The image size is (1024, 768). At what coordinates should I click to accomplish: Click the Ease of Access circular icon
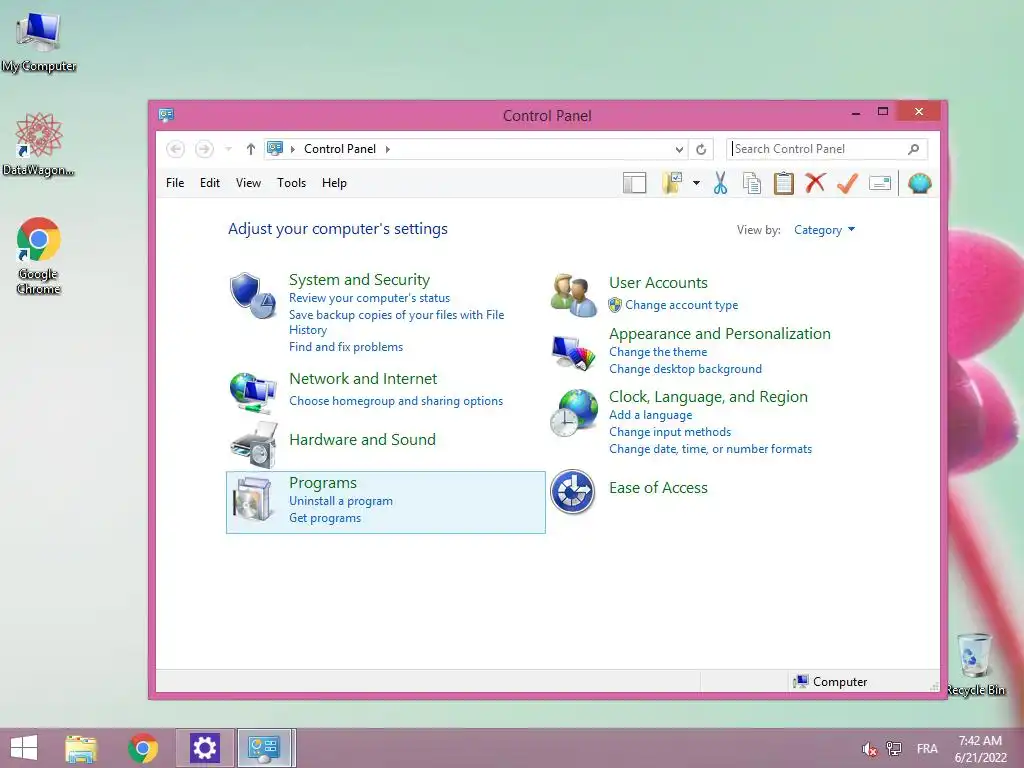point(573,492)
